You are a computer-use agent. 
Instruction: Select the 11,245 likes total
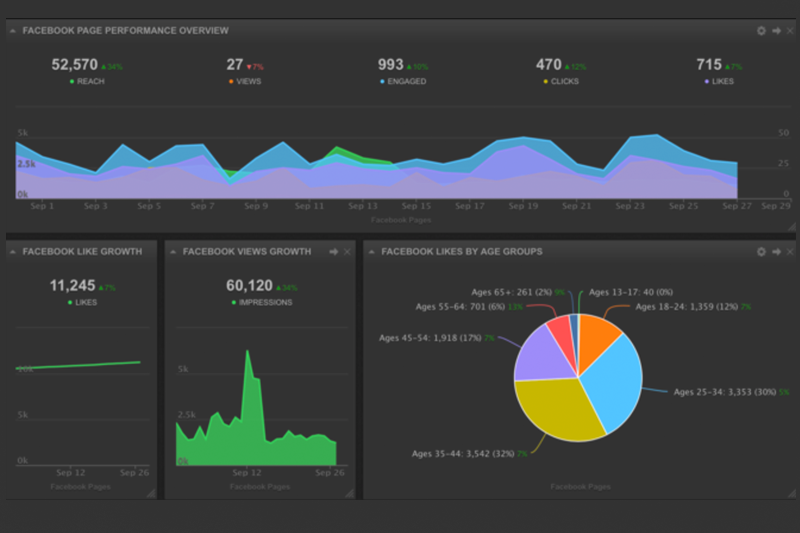point(72,286)
